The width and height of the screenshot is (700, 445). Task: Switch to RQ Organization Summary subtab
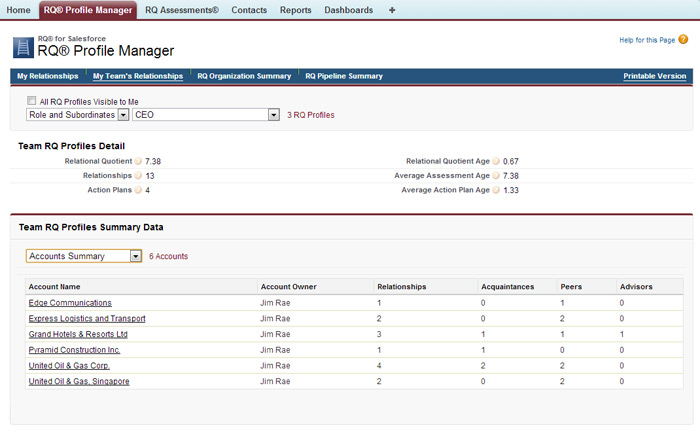tap(244, 76)
